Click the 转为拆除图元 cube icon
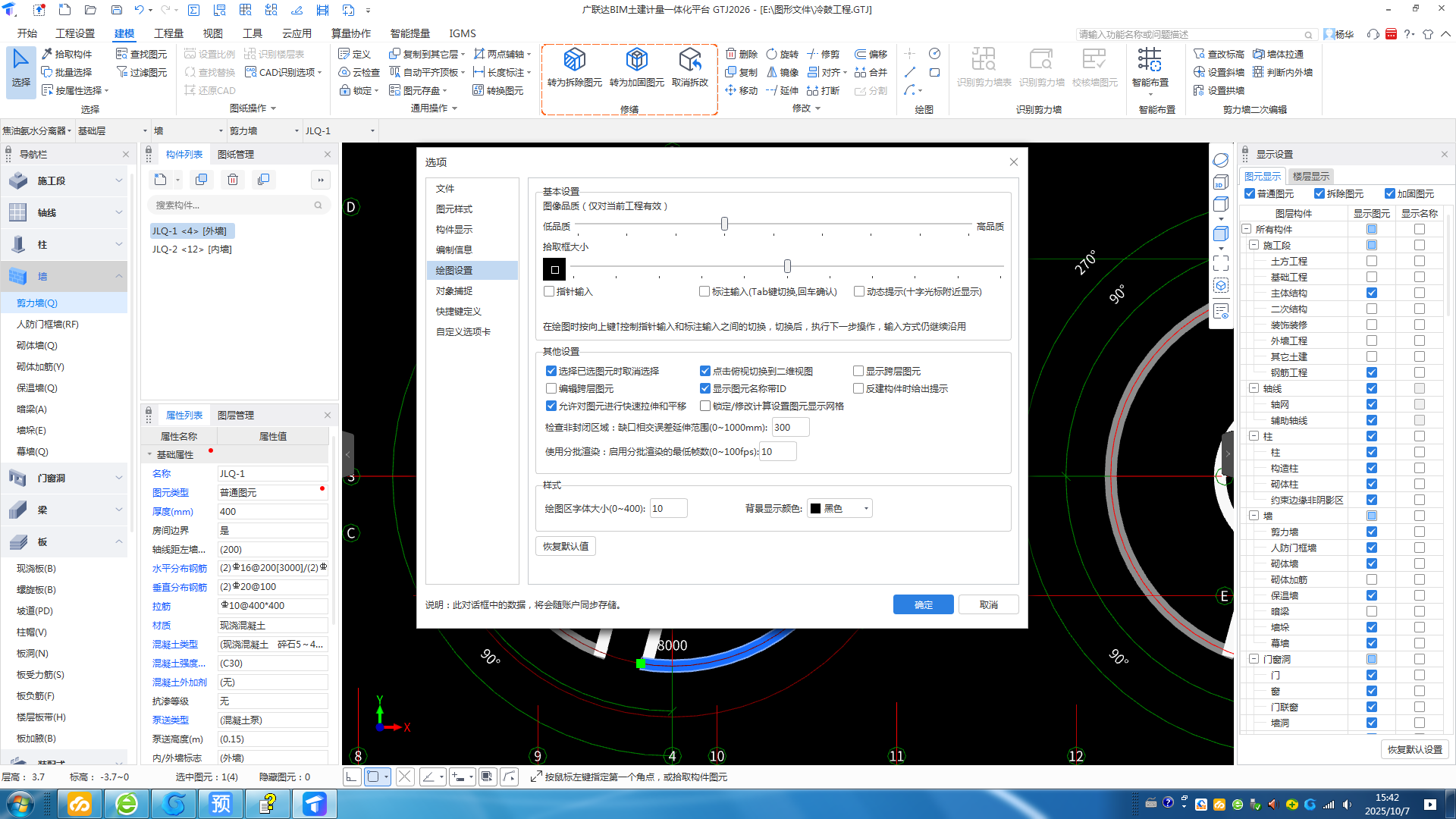The width and height of the screenshot is (1456, 819). (574, 60)
